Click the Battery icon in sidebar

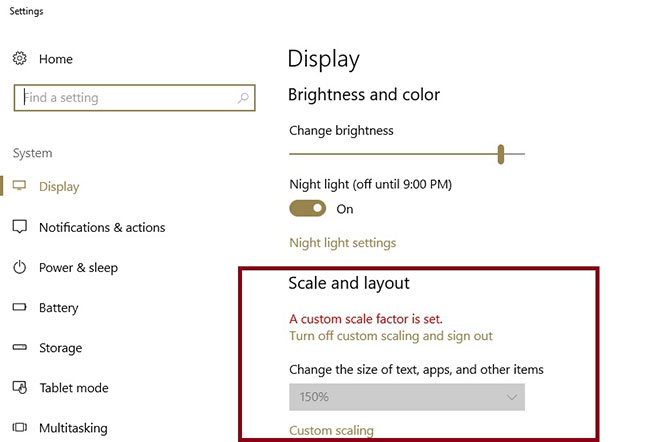(x=19, y=307)
